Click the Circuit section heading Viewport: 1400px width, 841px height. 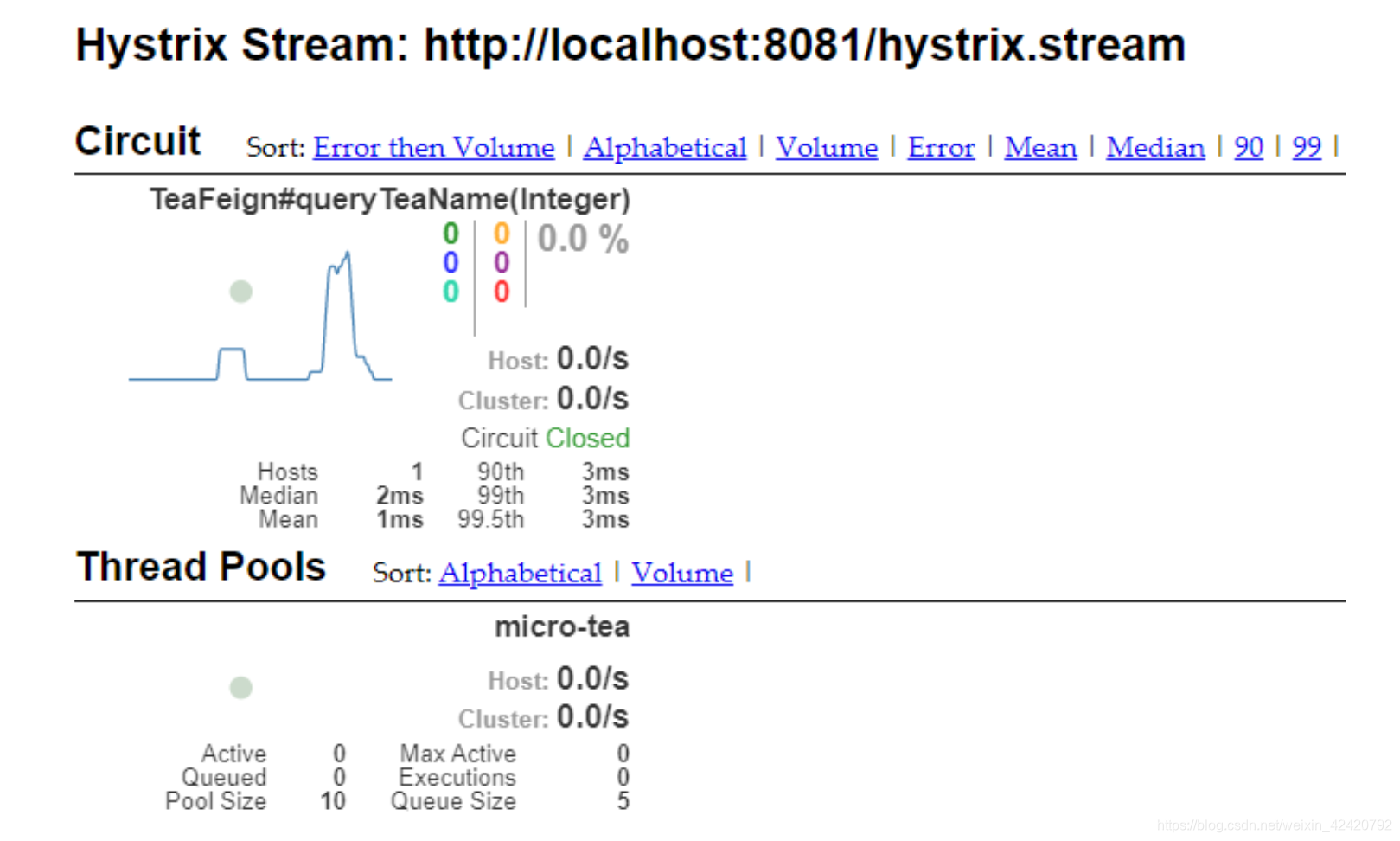(137, 142)
